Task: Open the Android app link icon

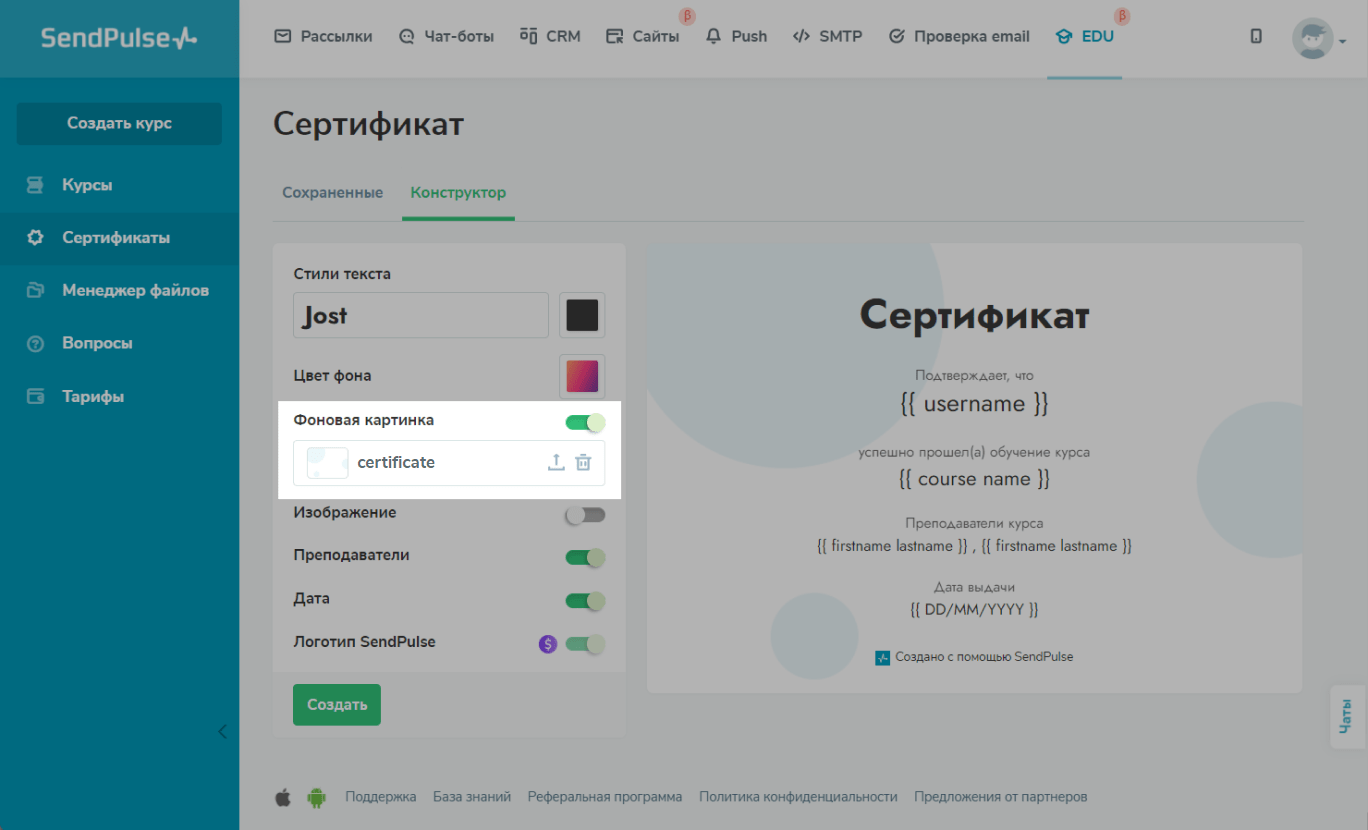Action: [x=317, y=797]
